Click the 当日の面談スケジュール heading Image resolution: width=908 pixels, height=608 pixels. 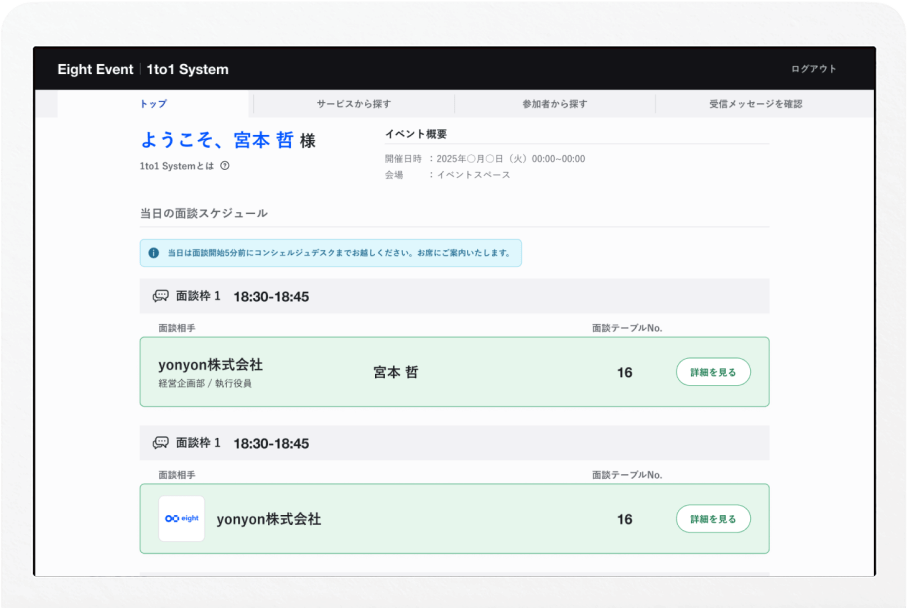pyautogui.click(x=204, y=213)
